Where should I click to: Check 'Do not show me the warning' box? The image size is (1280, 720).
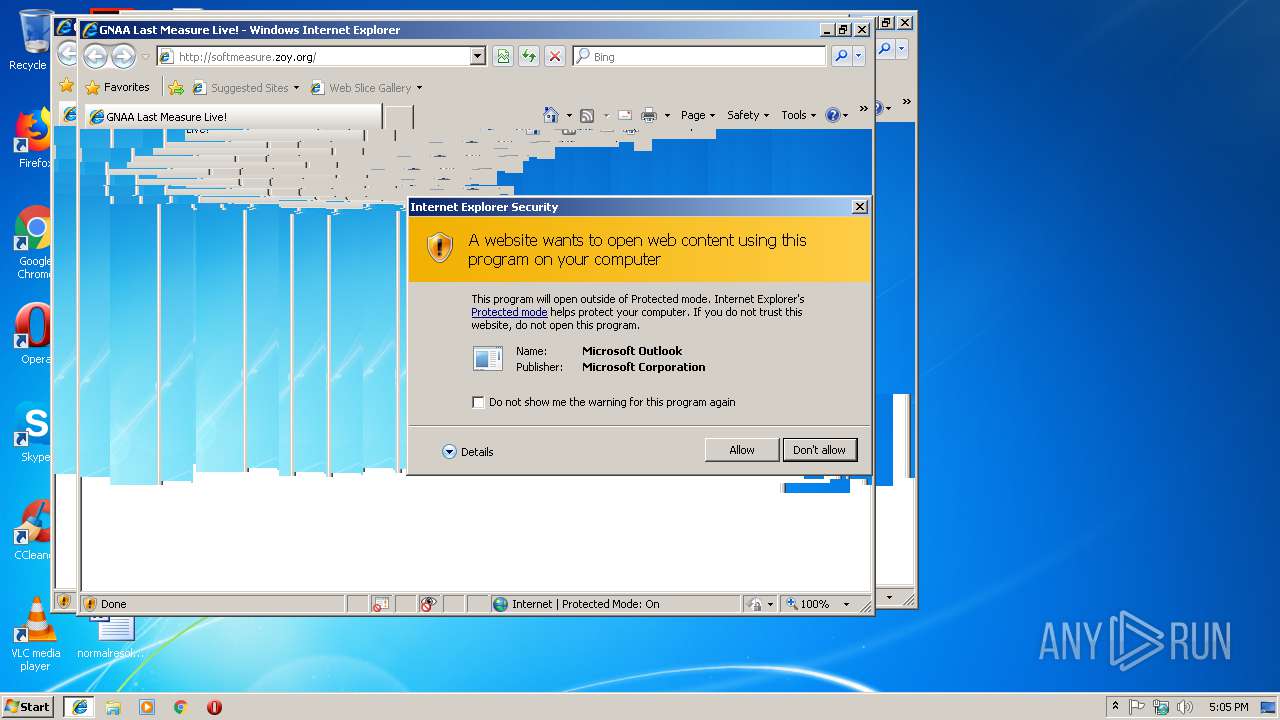pos(478,402)
